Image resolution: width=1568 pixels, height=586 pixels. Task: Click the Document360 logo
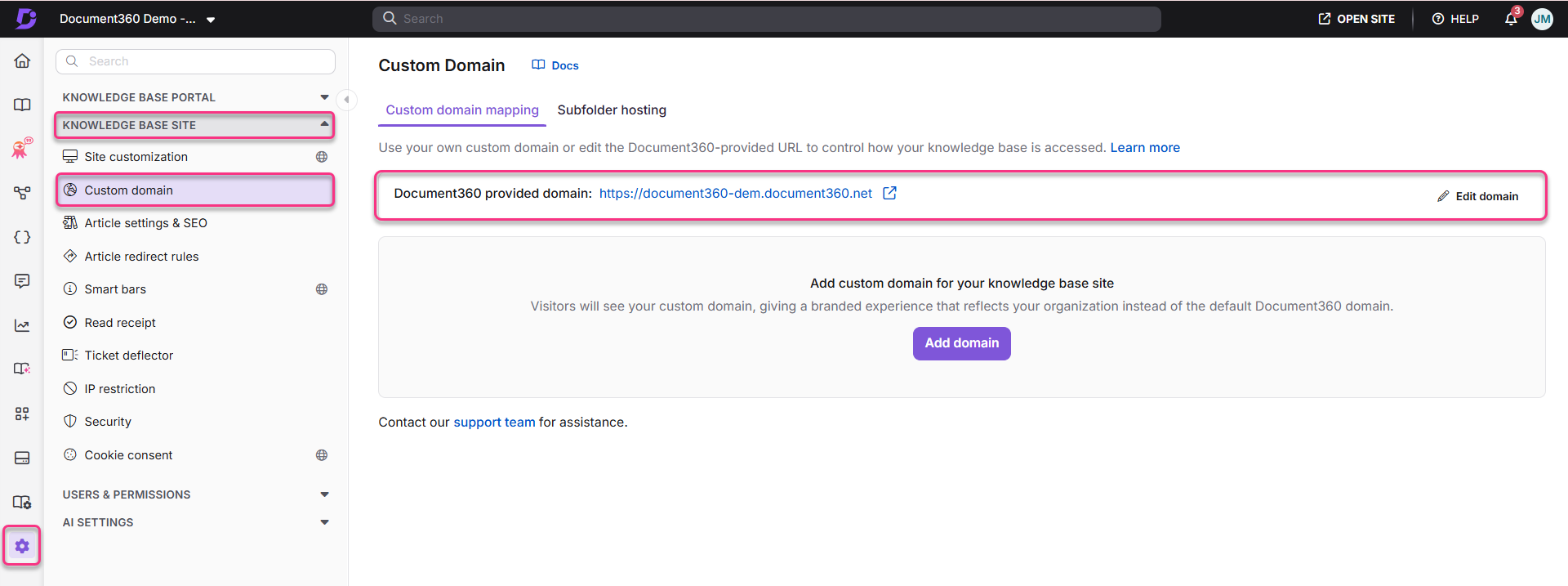point(25,18)
